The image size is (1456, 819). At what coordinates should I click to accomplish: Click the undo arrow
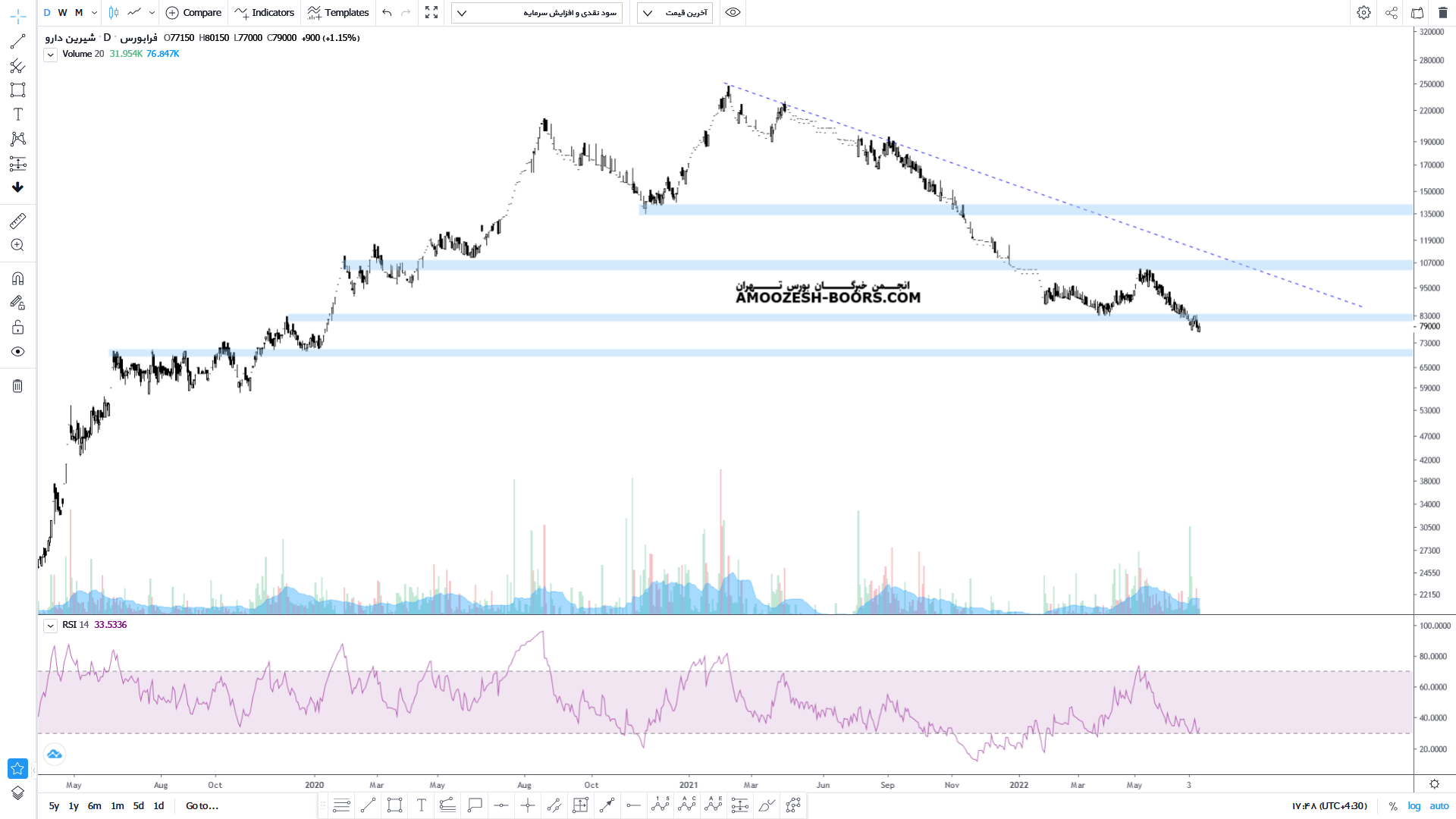click(388, 13)
